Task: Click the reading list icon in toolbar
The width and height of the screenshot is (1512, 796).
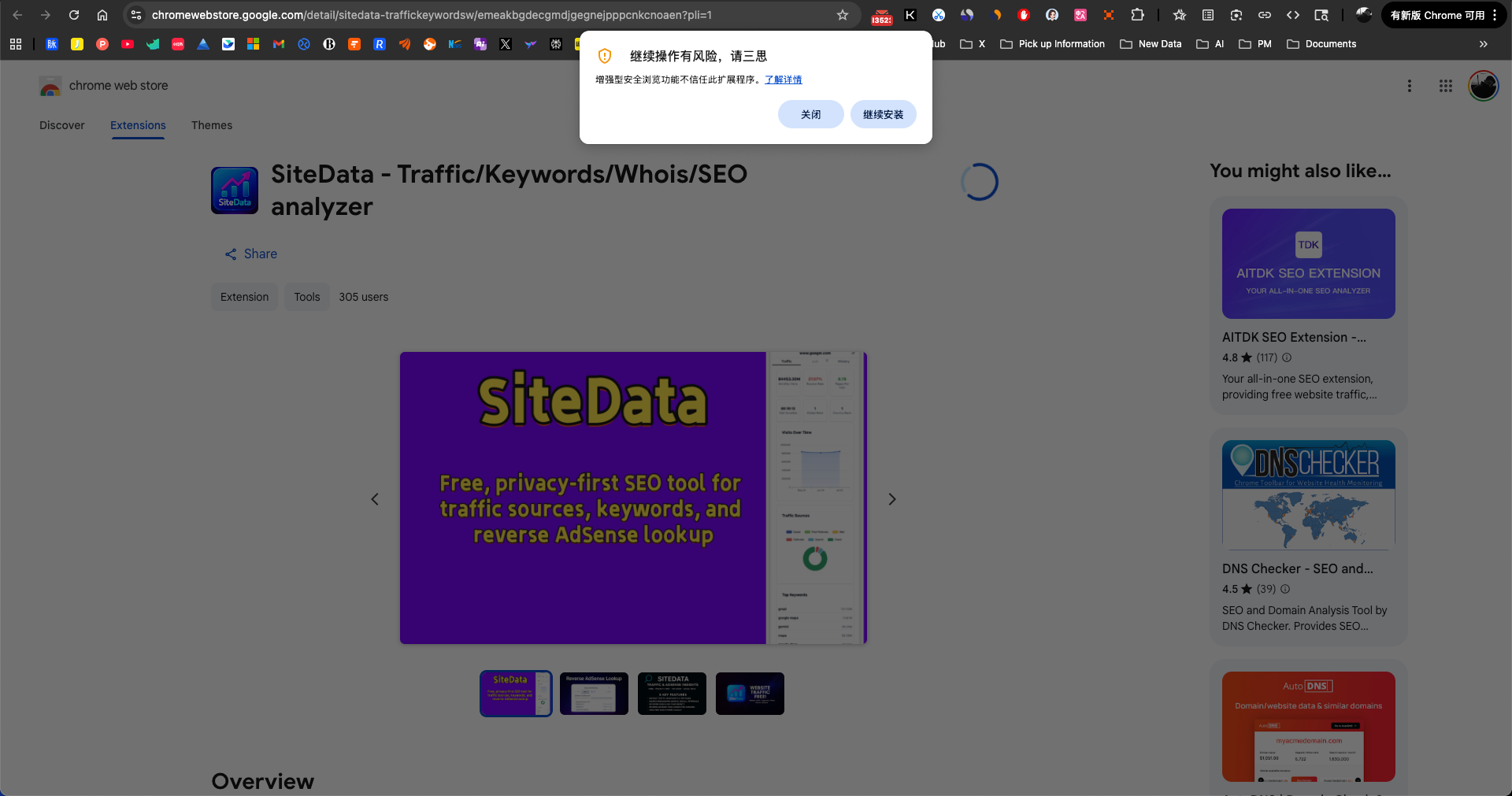Action: (1208, 15)
